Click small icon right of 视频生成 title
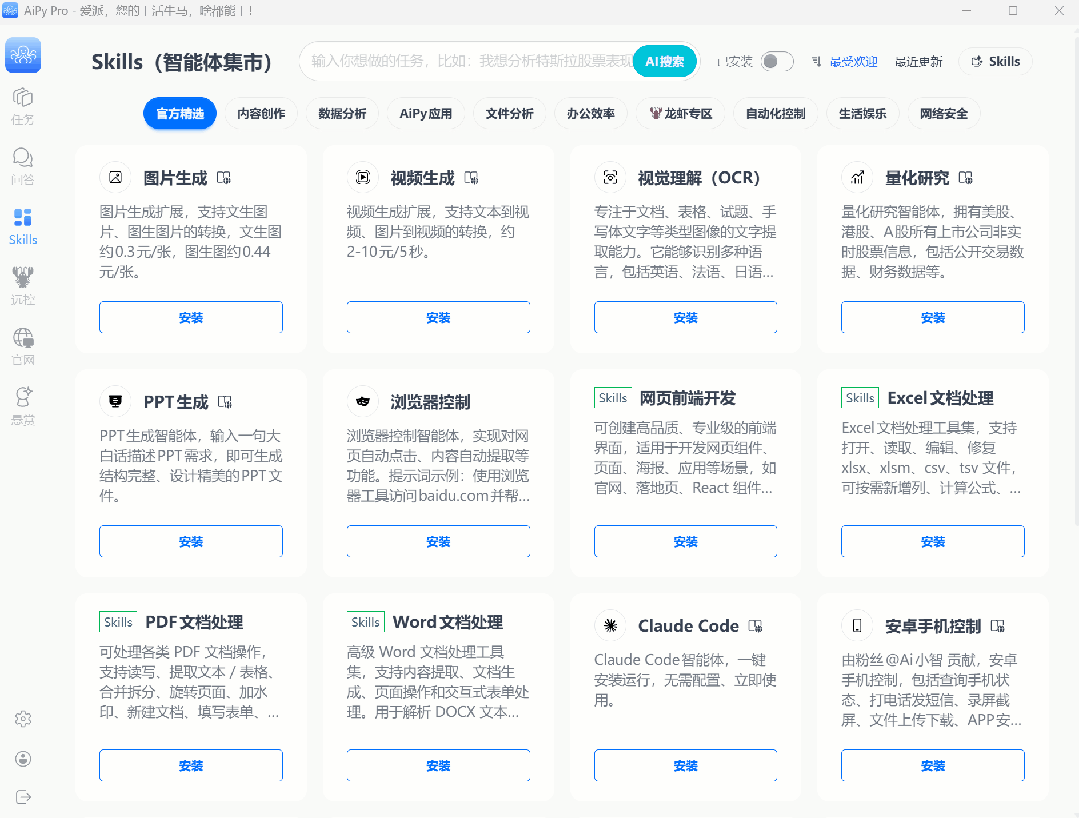 point(471,178)
